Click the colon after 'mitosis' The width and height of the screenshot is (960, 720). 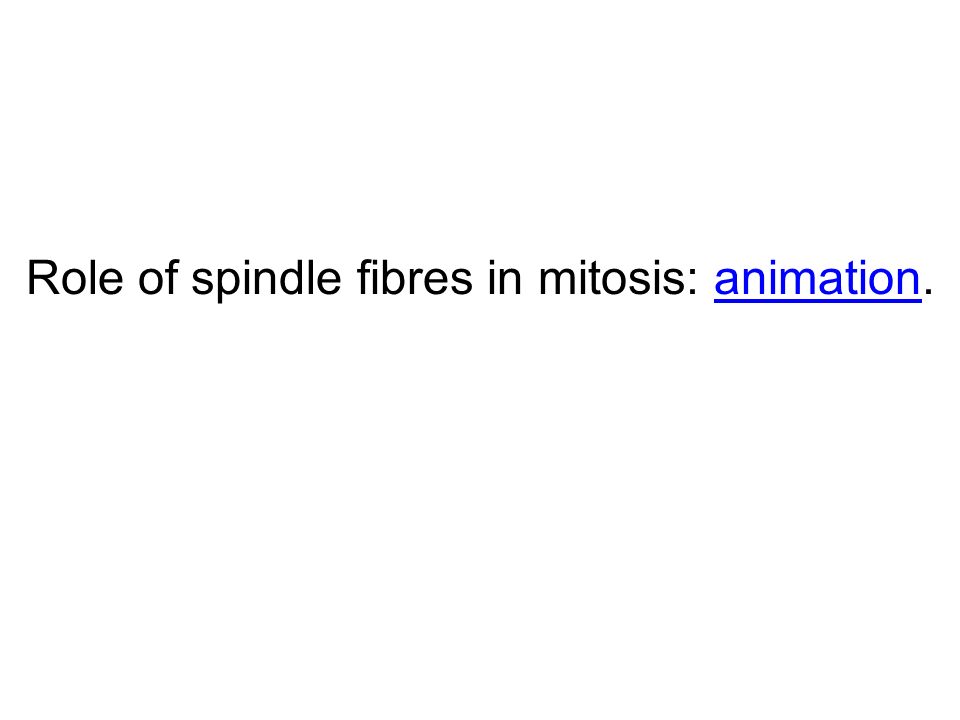pos(692,283)
